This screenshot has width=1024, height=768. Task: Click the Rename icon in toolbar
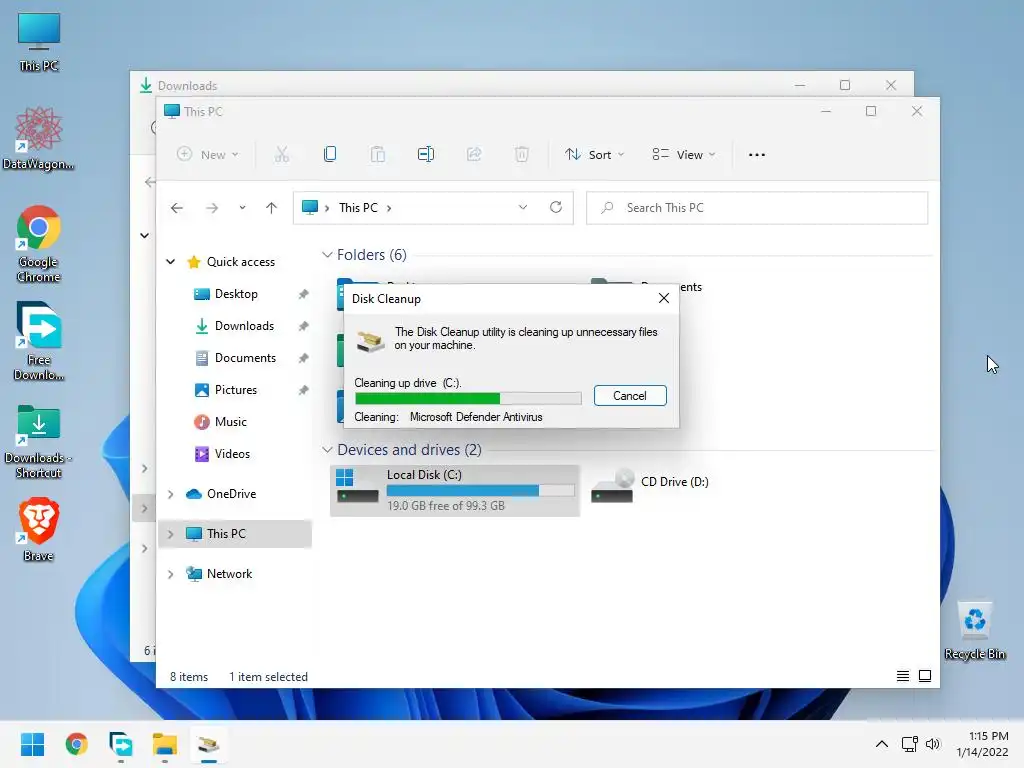pos(426,155)
